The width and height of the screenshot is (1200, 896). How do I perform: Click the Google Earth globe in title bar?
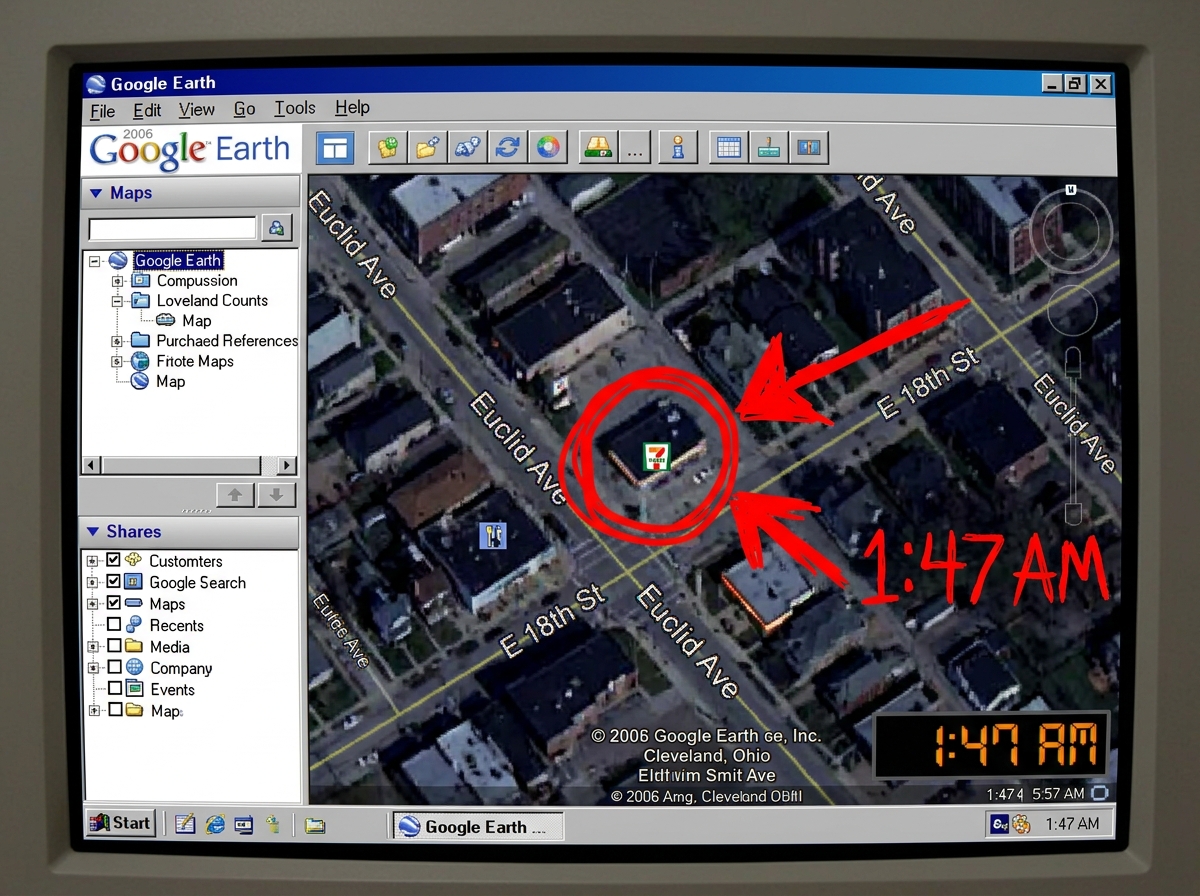pos(96,84)
